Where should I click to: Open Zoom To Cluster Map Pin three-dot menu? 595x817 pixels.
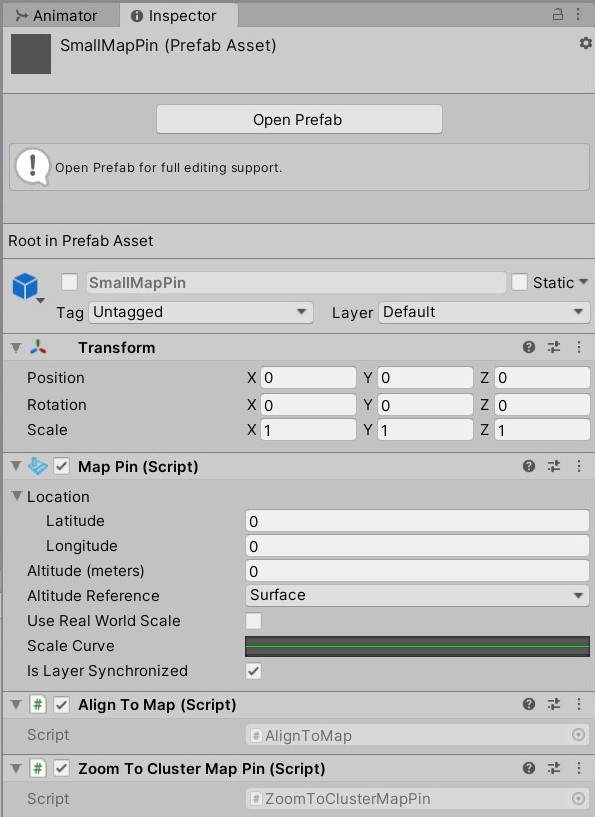(578, 768)
